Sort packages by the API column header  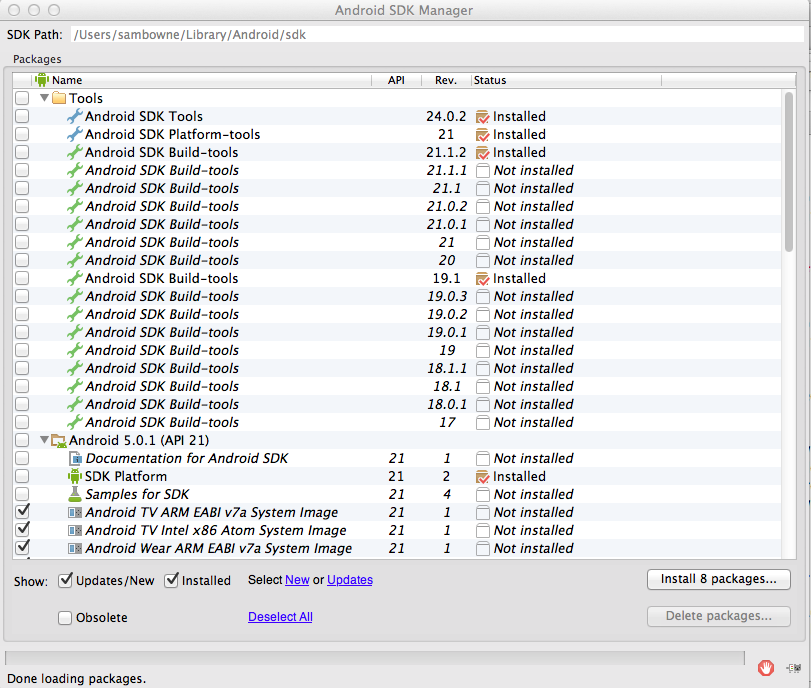396,80
